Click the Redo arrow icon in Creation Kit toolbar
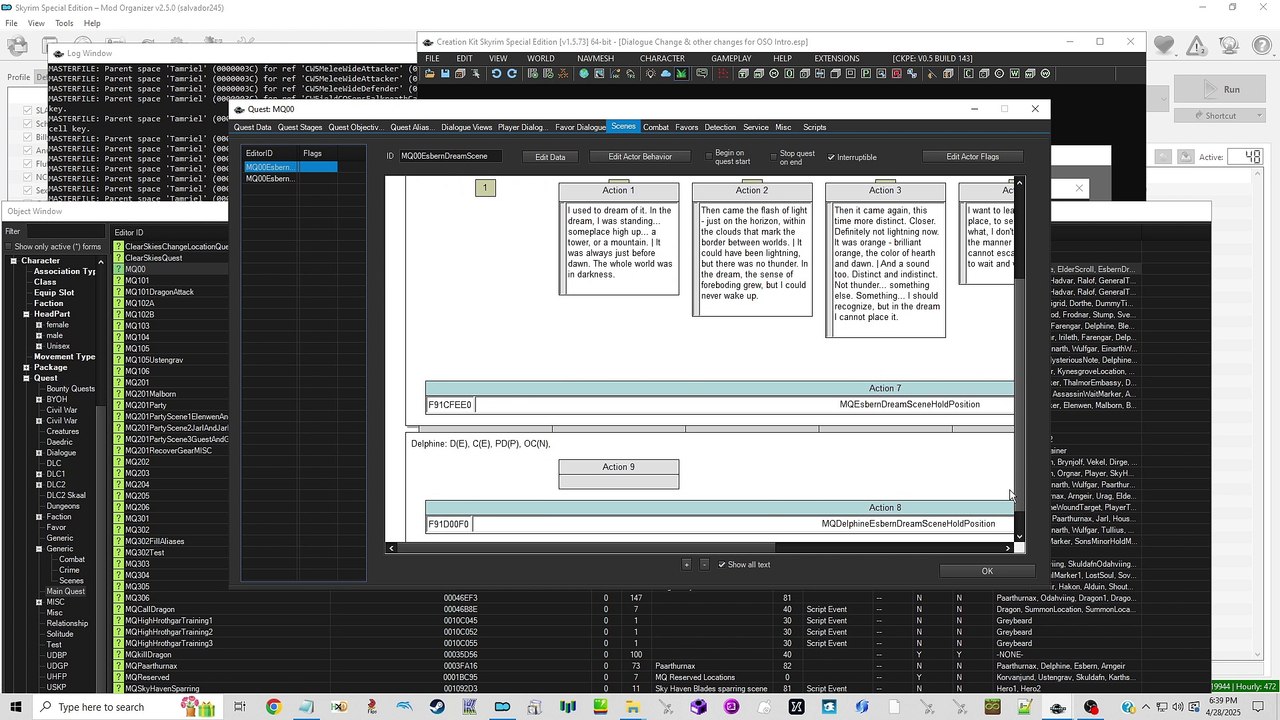Viewport: 1280px width, 720px height. click(x=512, y=74)
